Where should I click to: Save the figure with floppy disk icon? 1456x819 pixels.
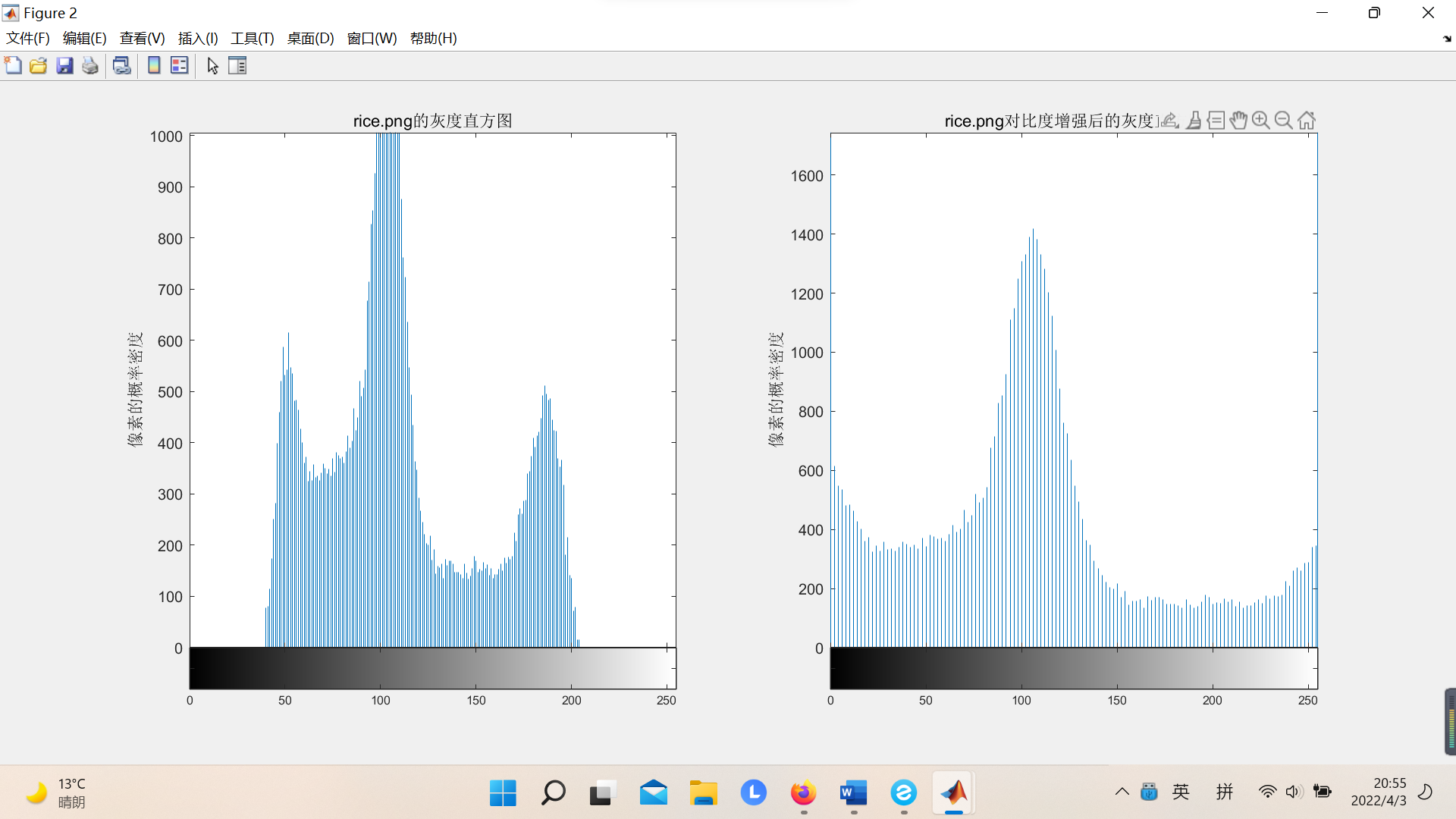tap(64, 66)
